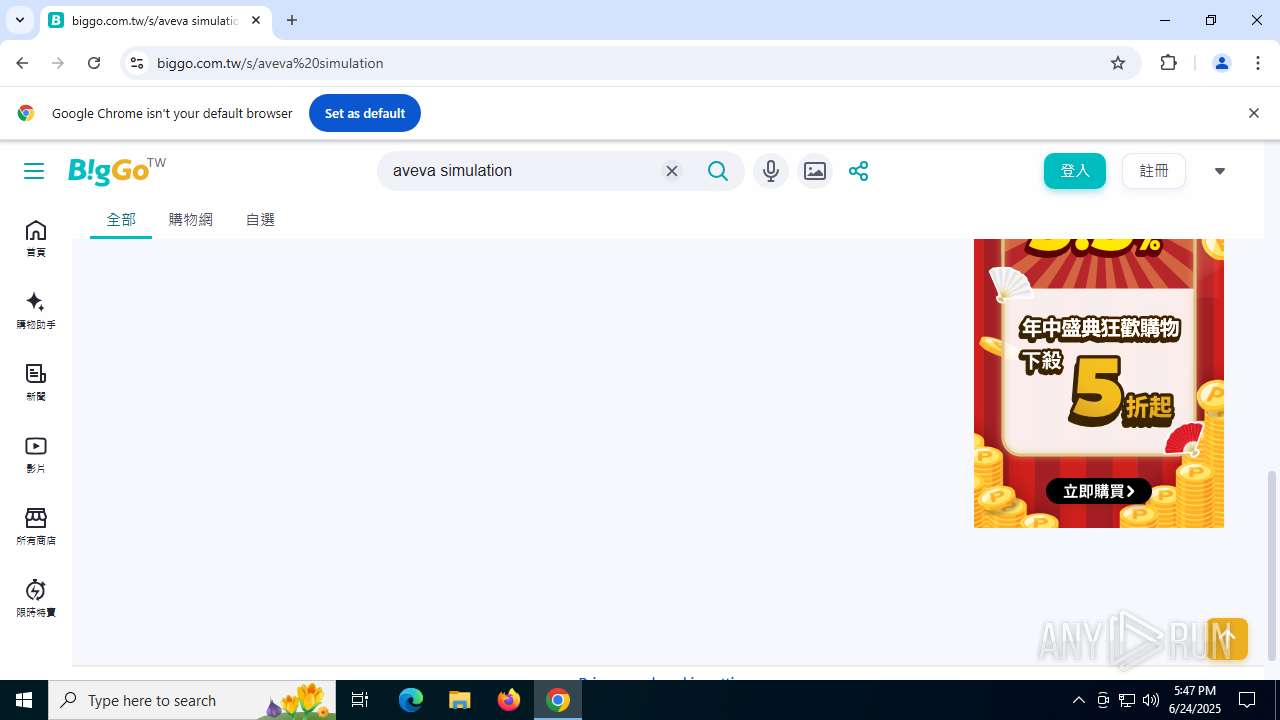
Task: Click the 年中盛典 promotional banner
Action: pyautogui.click(x=1099, y=383)
